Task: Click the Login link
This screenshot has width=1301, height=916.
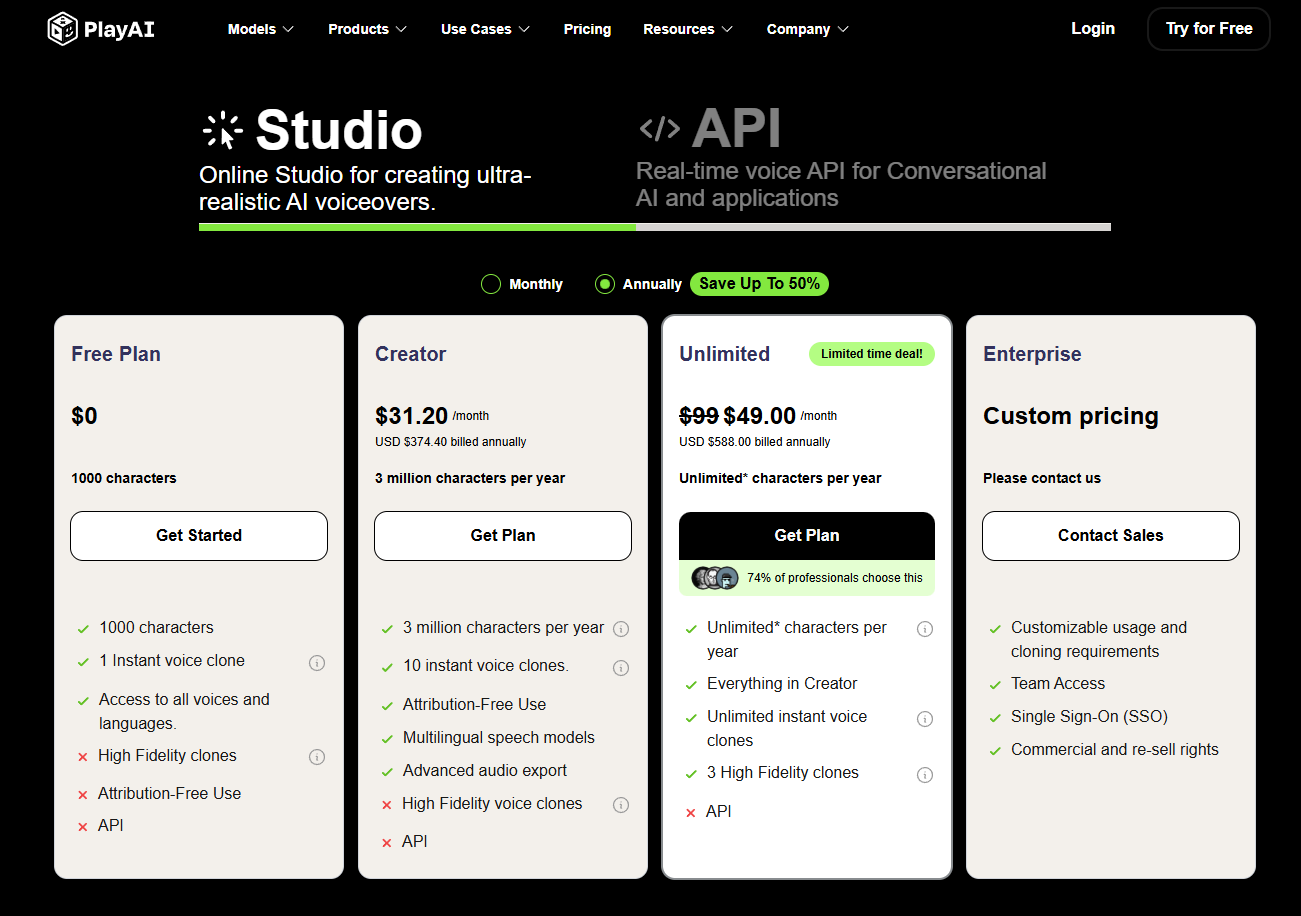Action: tap(1093, 29)
